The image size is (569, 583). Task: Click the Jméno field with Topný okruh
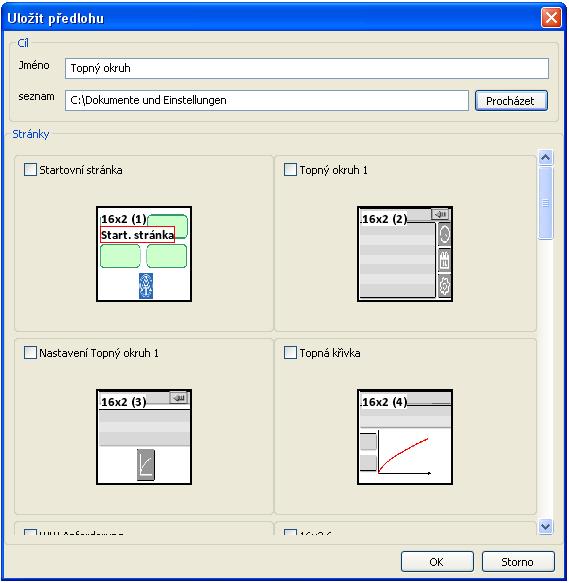click(306, 68)
